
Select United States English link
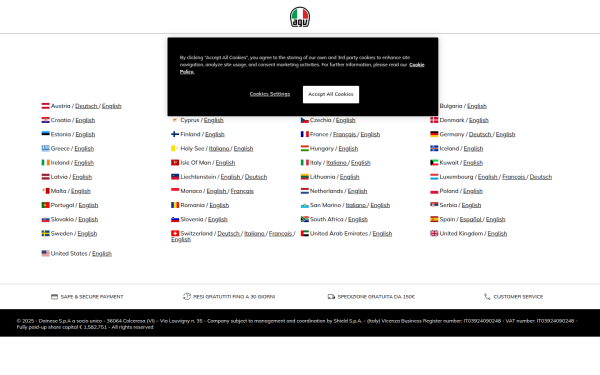click(x=102, y=253)
